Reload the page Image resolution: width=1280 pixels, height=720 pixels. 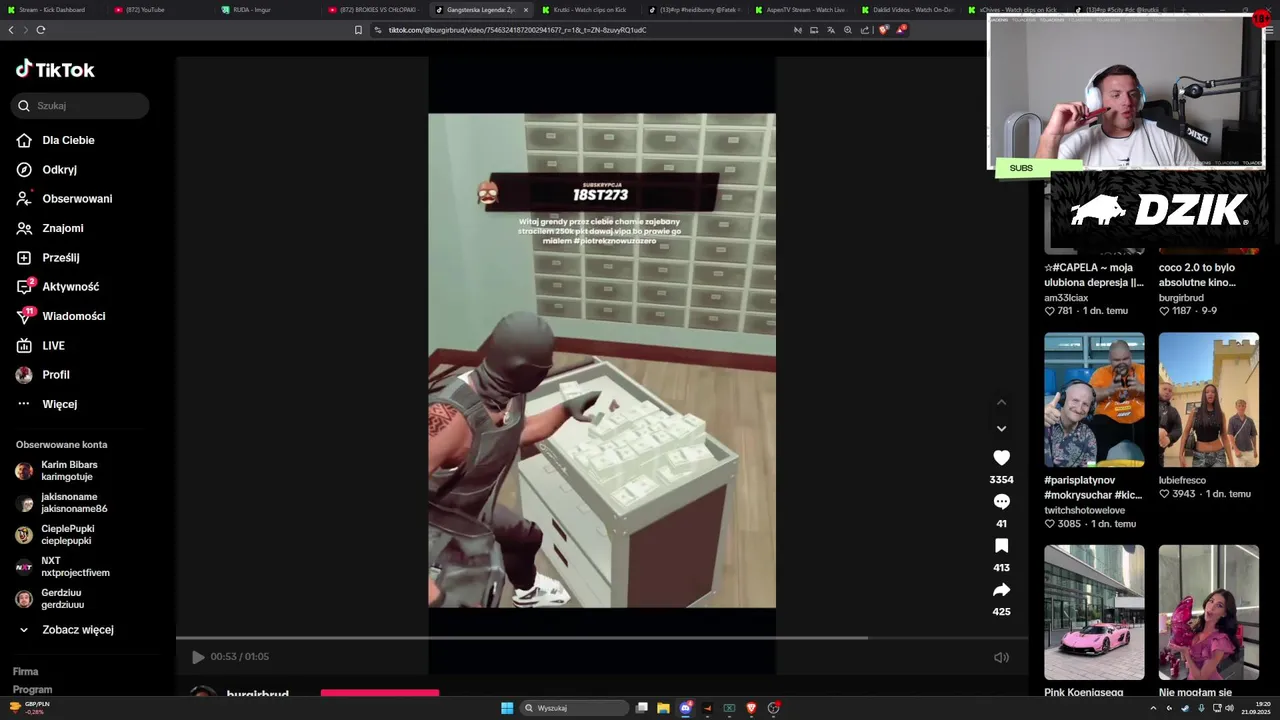click(41, 30)
